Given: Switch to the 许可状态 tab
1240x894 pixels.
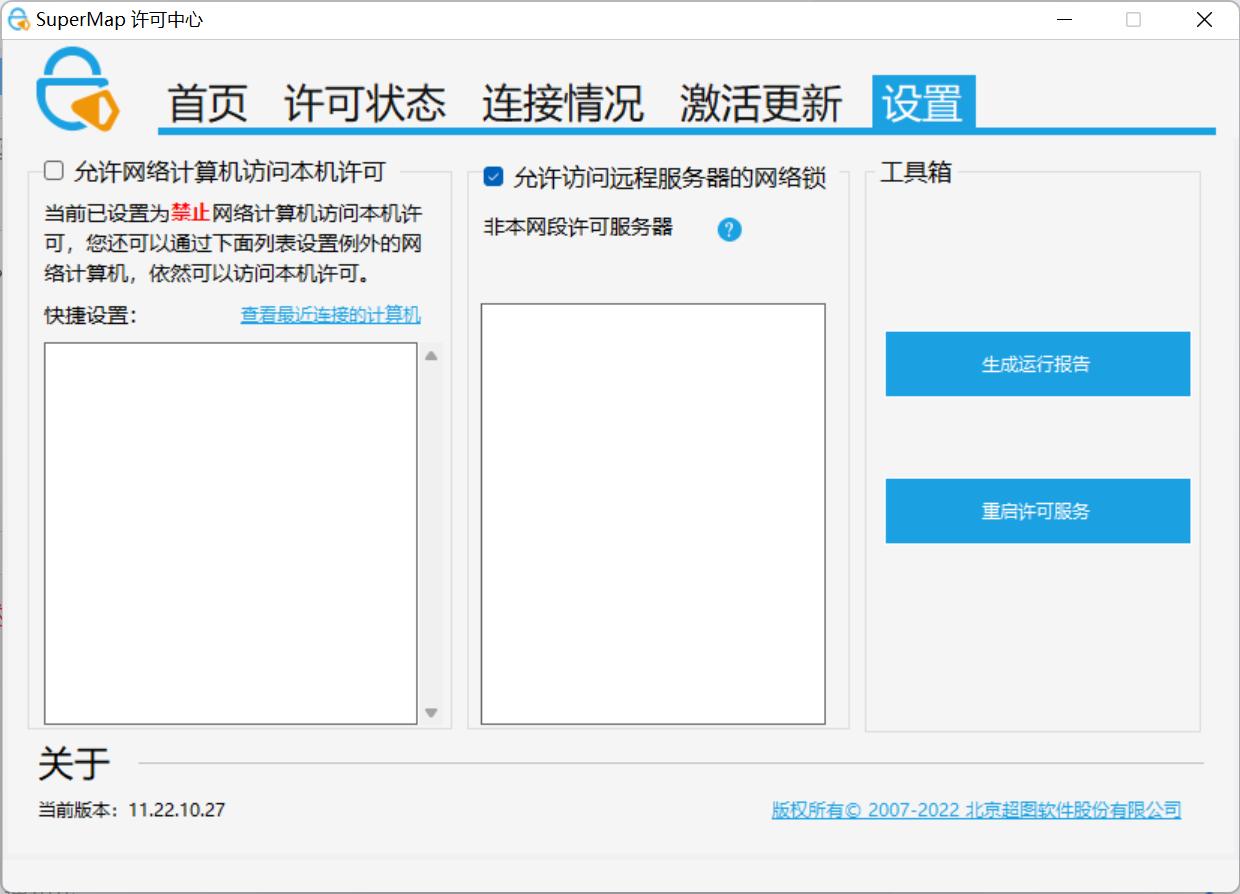Looking at the screenshot, I should click(x=365, y=103).
